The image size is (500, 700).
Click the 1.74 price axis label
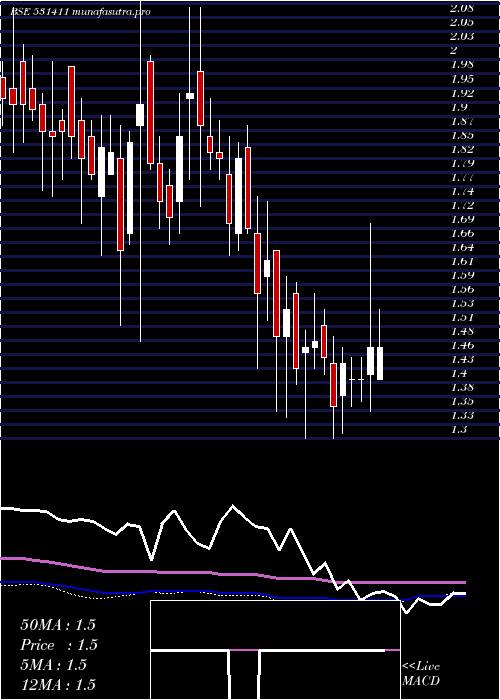coord(462,191)
